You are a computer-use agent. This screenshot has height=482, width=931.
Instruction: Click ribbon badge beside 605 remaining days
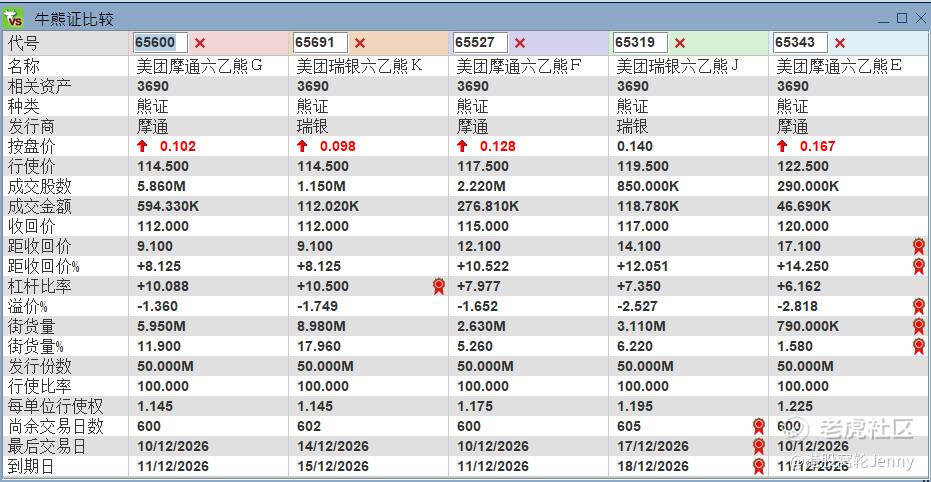click(758, 427)
